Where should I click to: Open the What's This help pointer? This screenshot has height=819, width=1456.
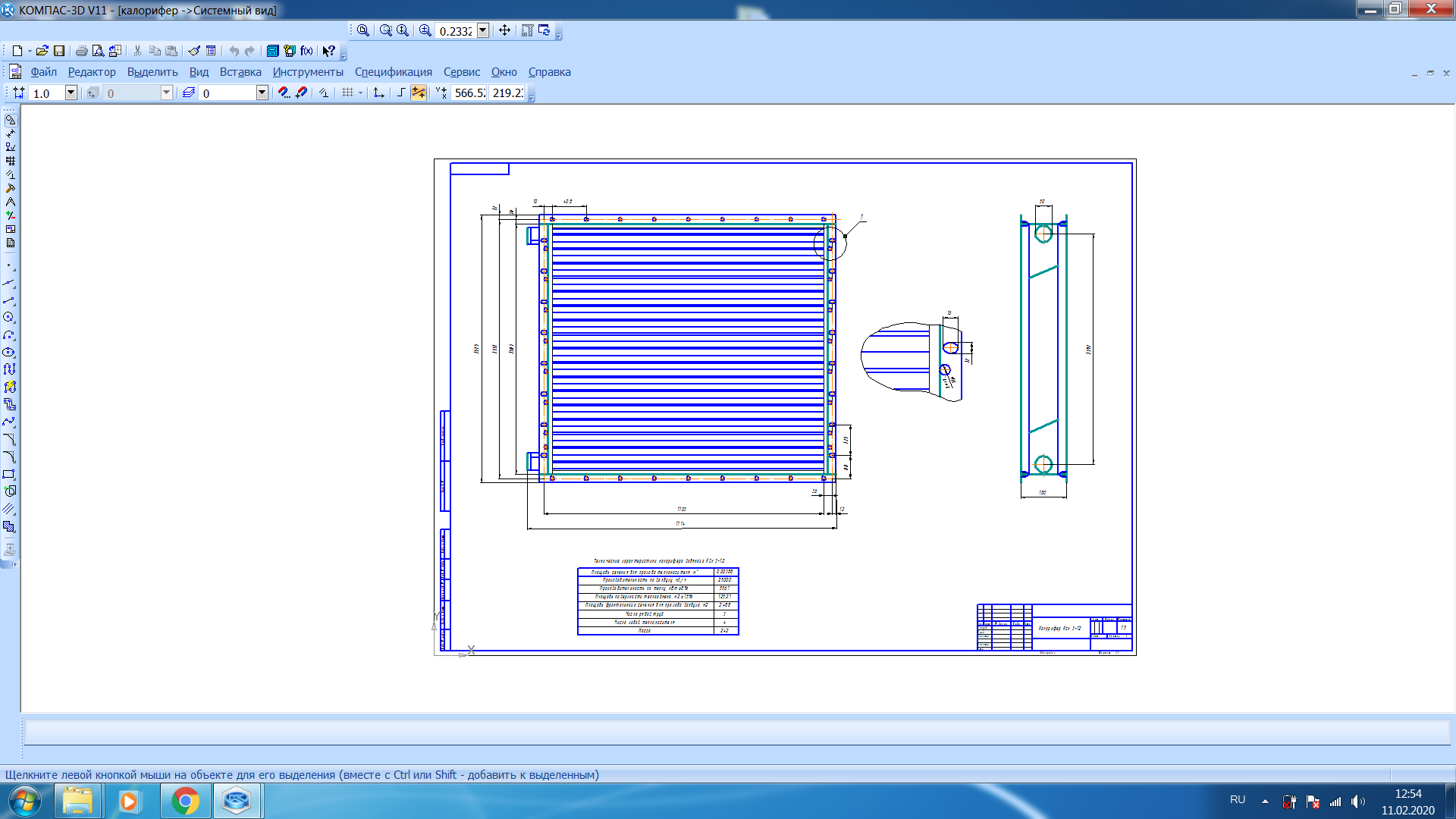pyautogui.click(x=328, y=51)
